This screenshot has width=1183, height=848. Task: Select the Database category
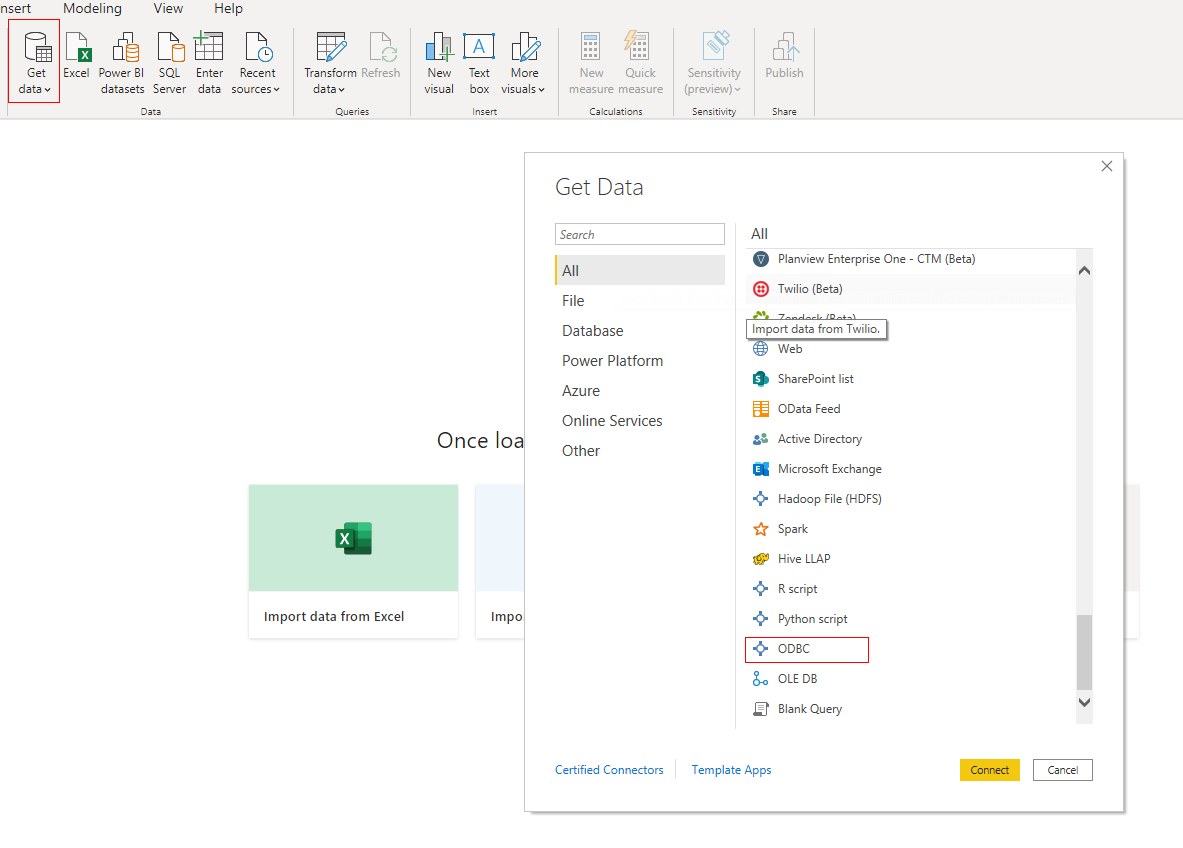pos(640,330)
